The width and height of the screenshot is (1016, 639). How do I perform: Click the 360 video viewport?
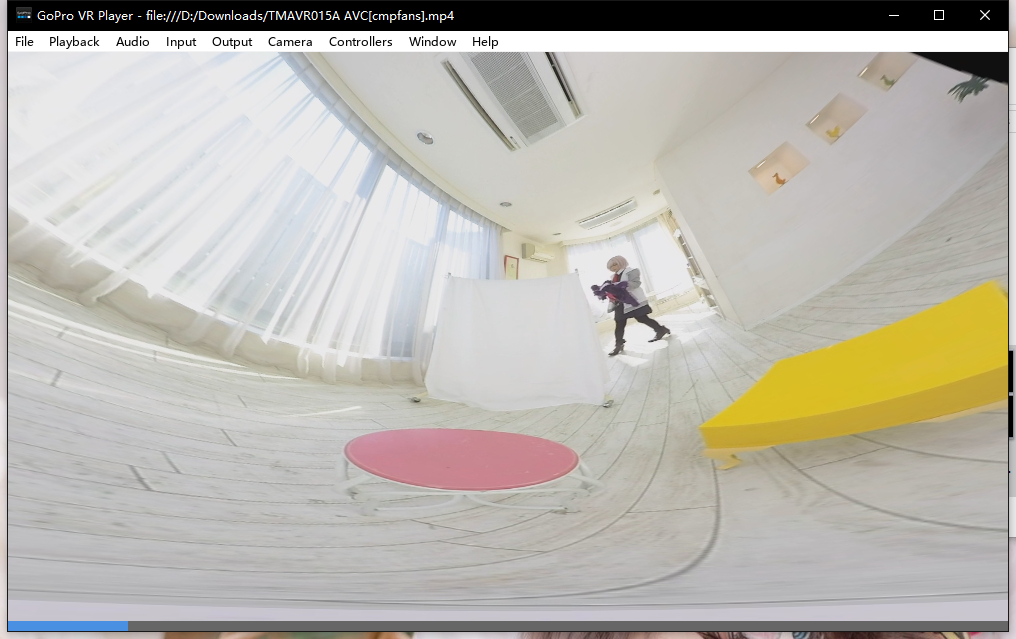coord(508,336)
